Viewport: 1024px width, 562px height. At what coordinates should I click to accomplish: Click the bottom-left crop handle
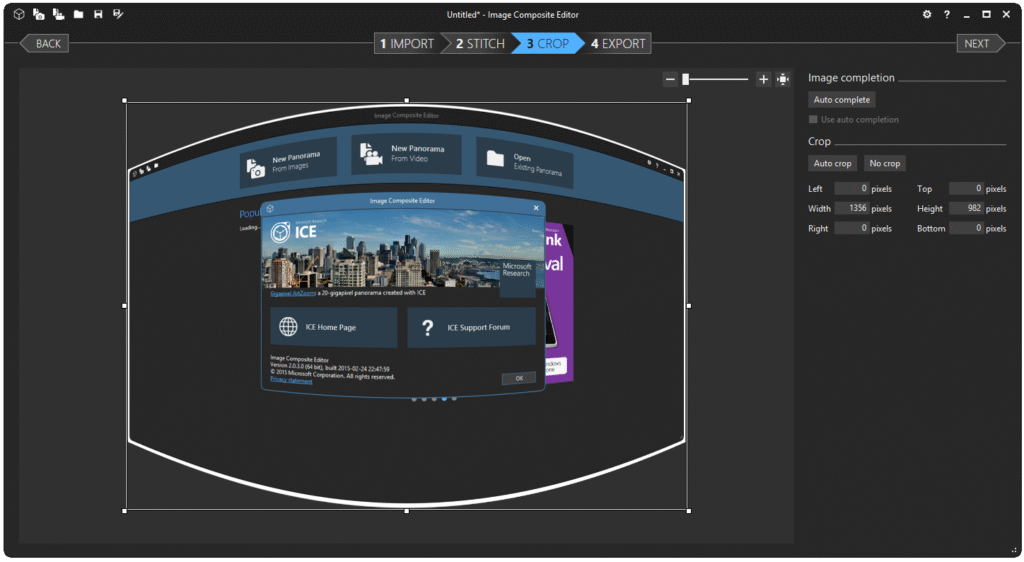(125, 511)
